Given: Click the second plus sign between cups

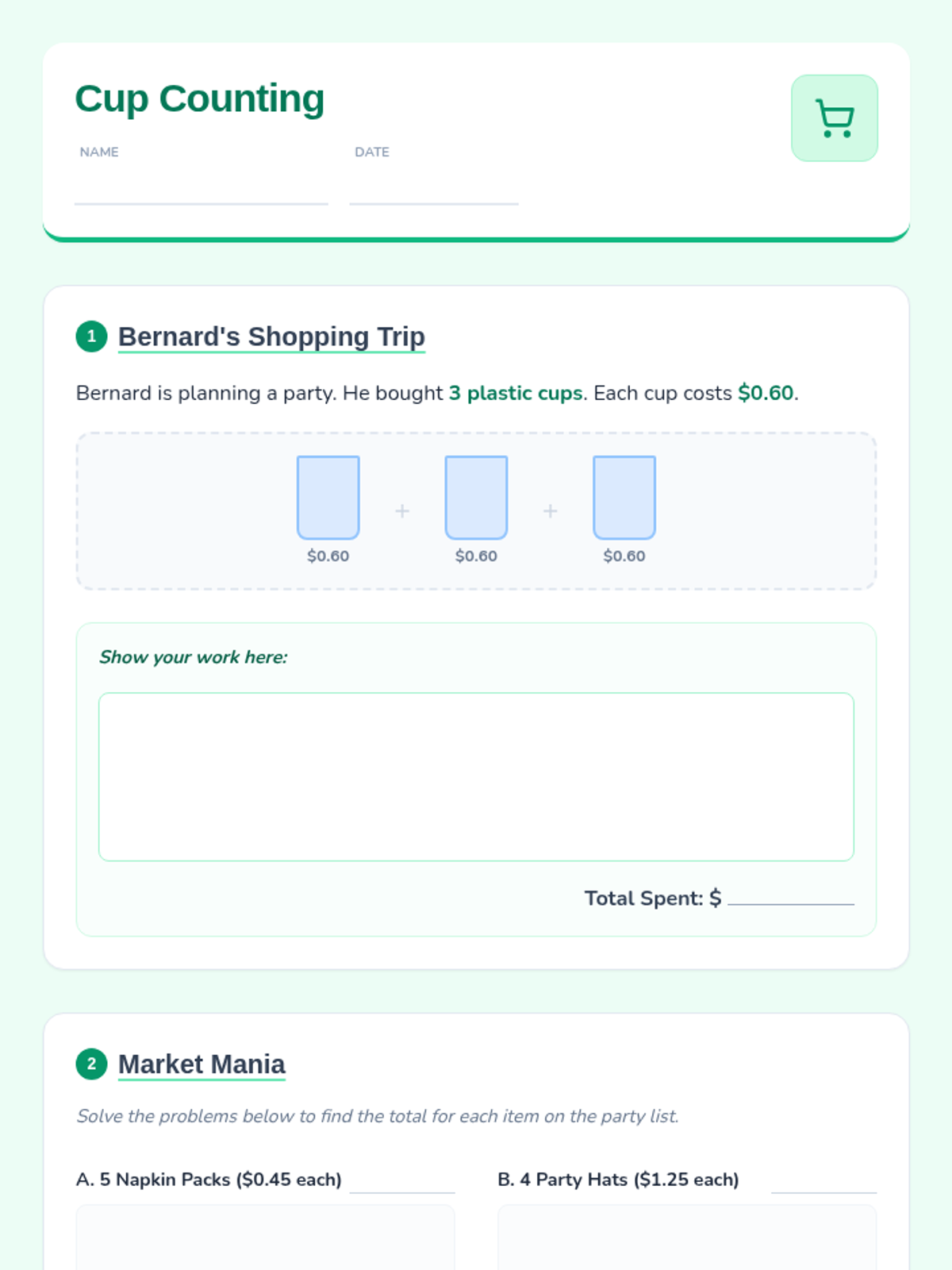Looking at the screenshot, I should click(x=551, y=511).
